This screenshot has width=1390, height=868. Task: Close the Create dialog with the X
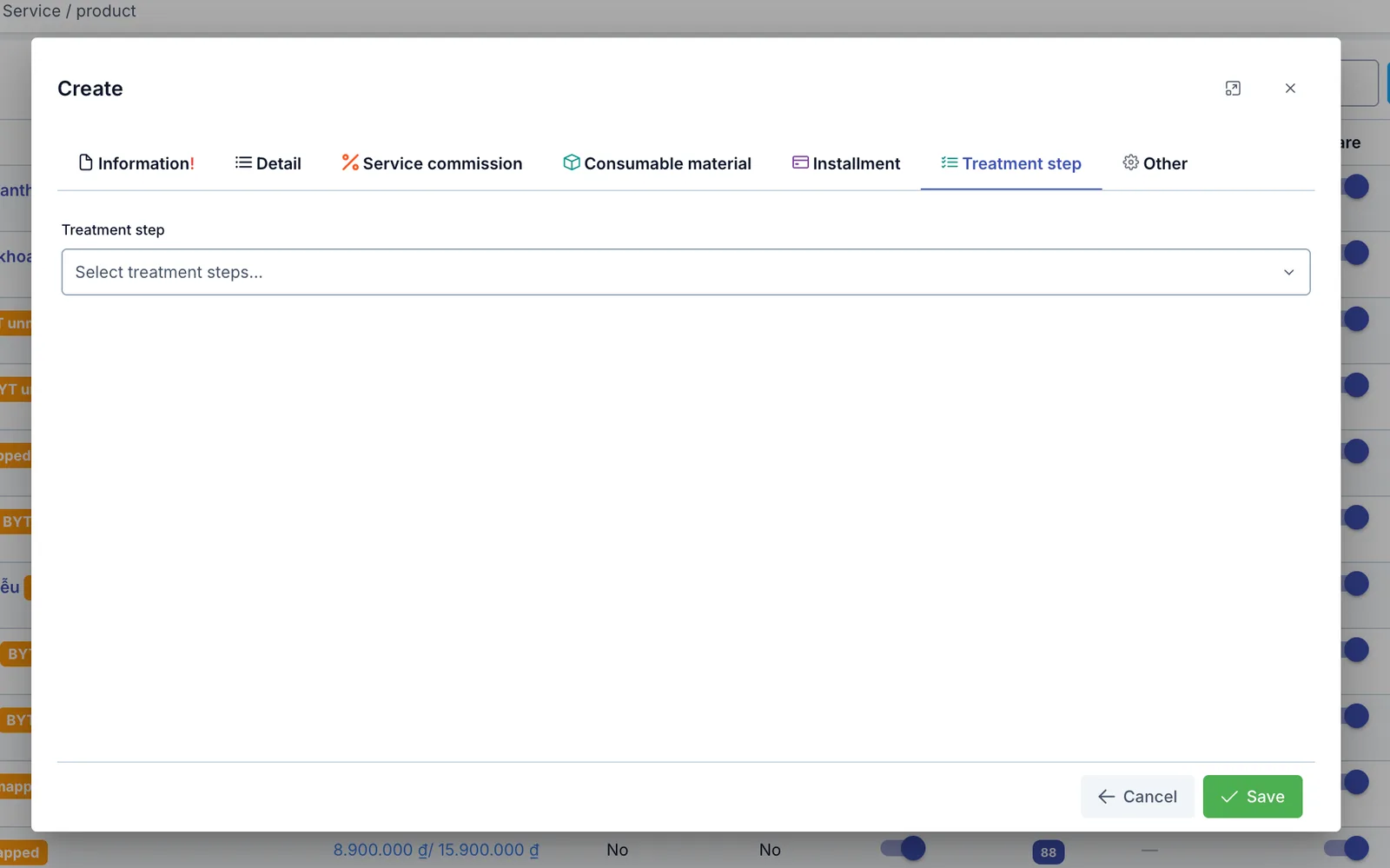pos(1290,89)
